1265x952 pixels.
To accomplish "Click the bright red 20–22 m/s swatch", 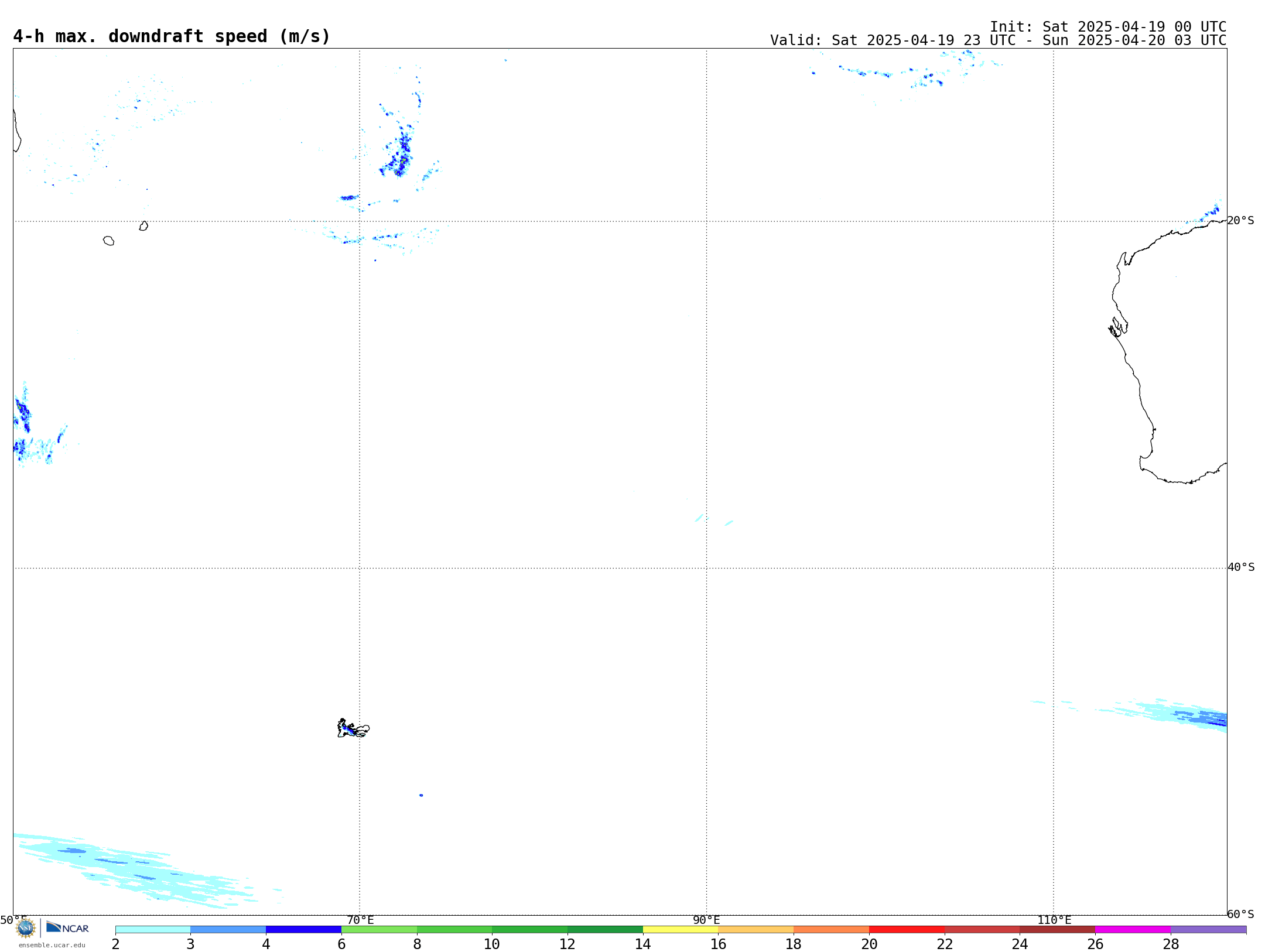I will [x=907, y=930].
